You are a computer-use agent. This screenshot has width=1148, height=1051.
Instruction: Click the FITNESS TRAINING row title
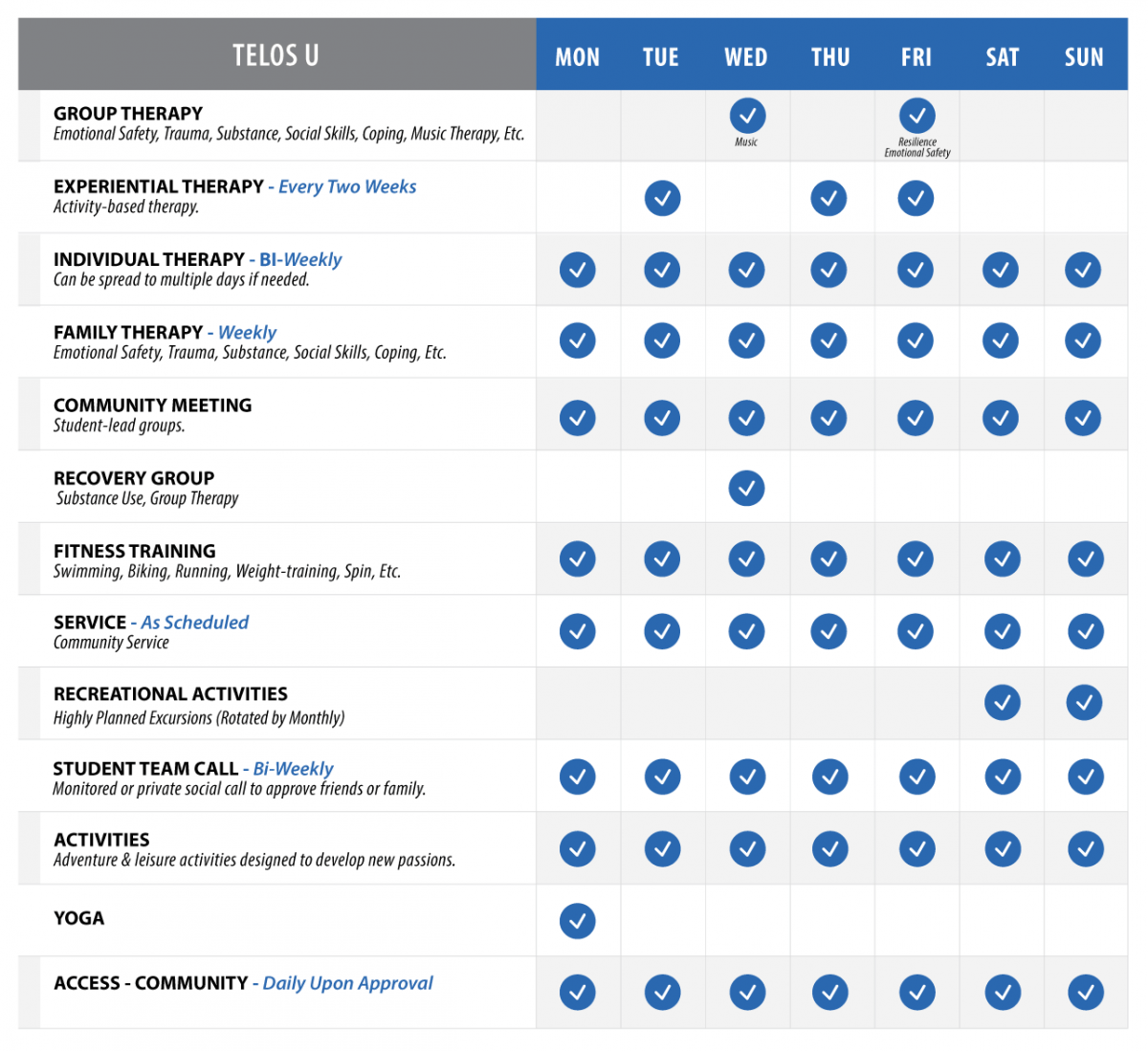click(x=135, y=551)
